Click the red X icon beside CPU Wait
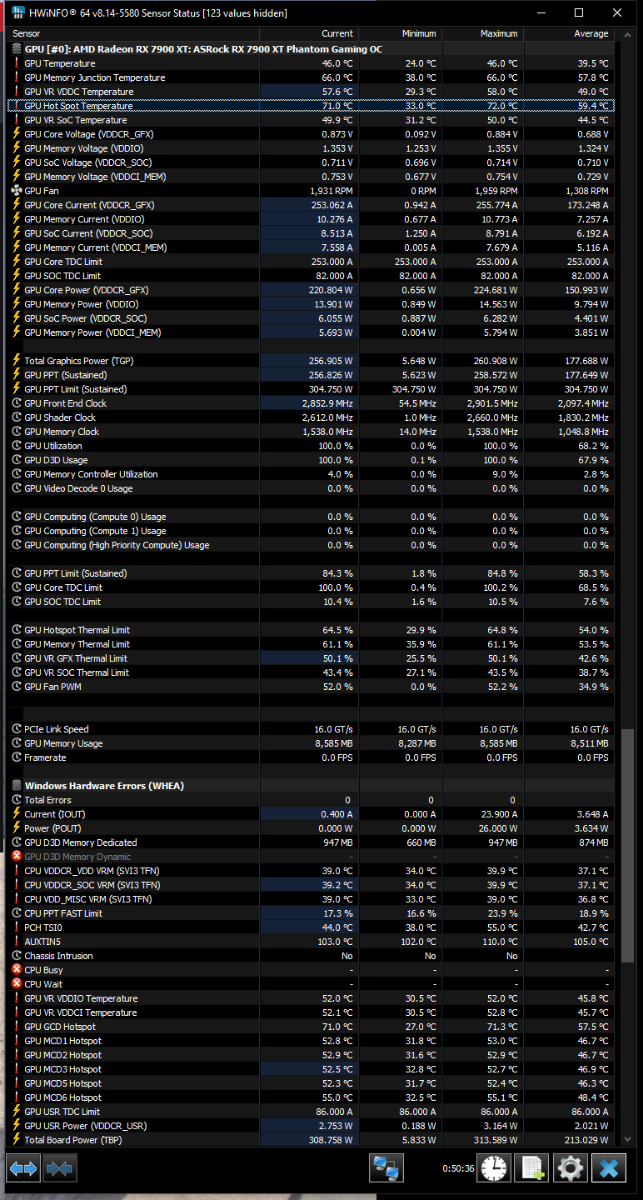 [16, 984]
